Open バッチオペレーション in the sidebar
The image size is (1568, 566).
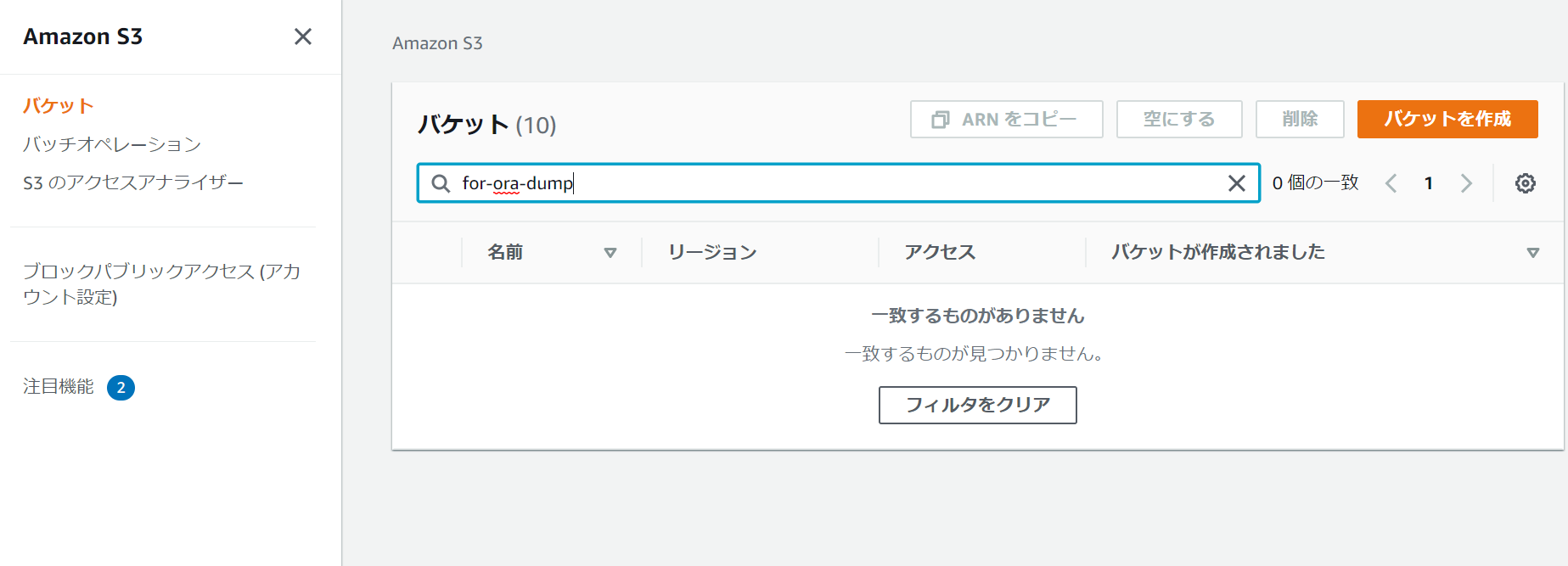pos(112,144)
